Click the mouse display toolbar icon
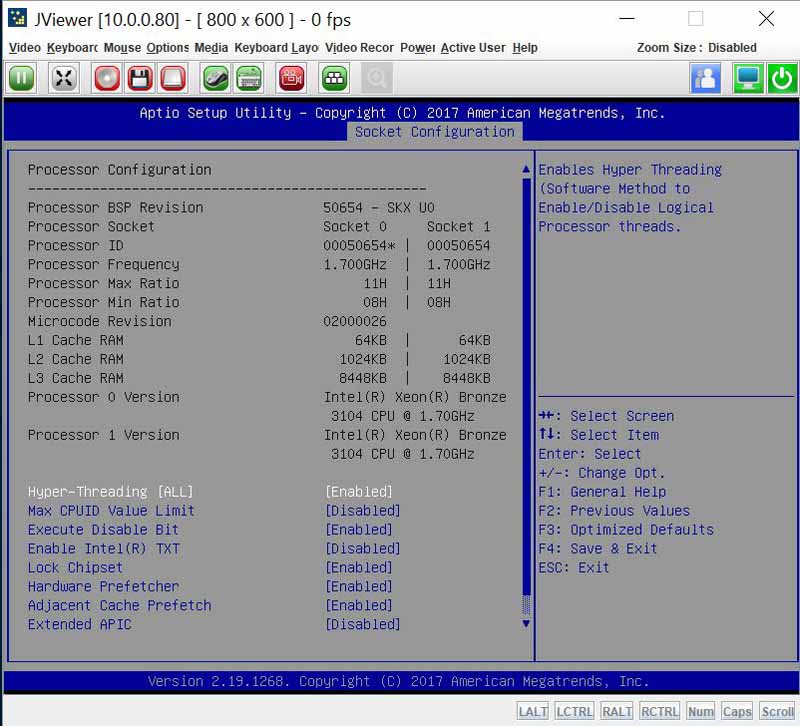The height and width of the screenshot is (726, 800). tap(215, 78)
